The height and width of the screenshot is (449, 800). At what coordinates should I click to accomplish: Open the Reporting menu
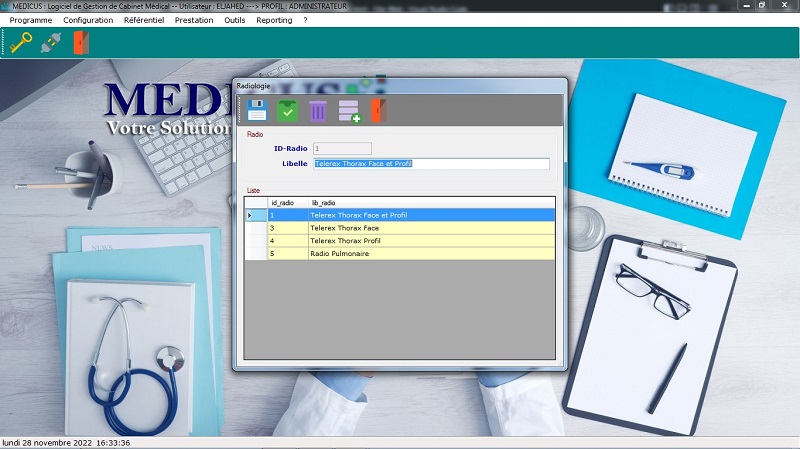274,20
